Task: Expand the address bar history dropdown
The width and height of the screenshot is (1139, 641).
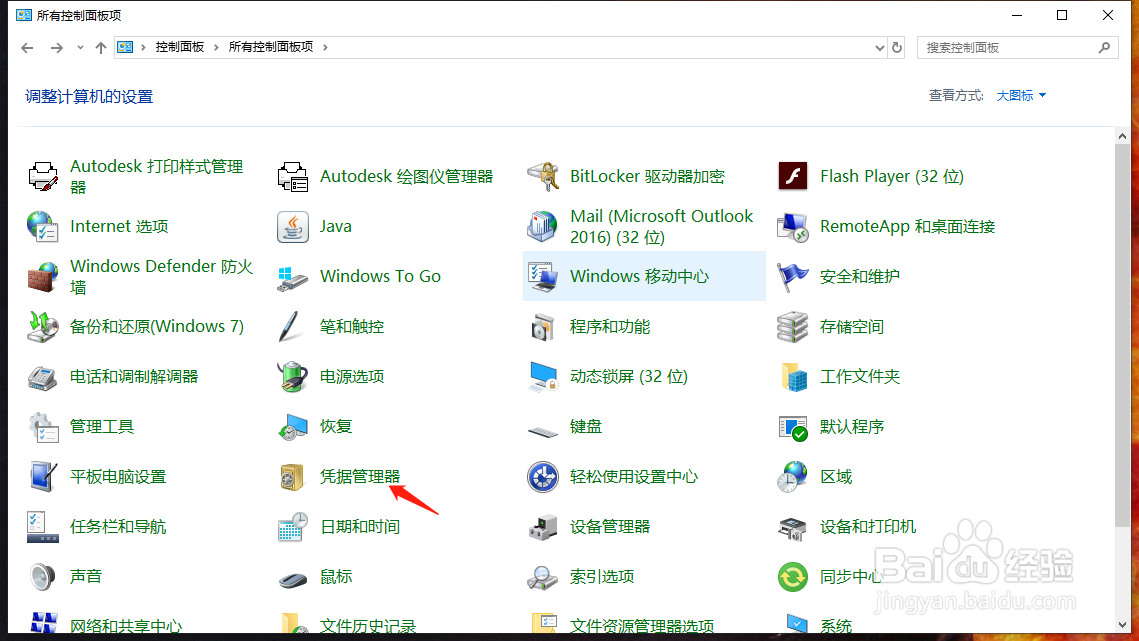Action: click(x=879, y=47)
